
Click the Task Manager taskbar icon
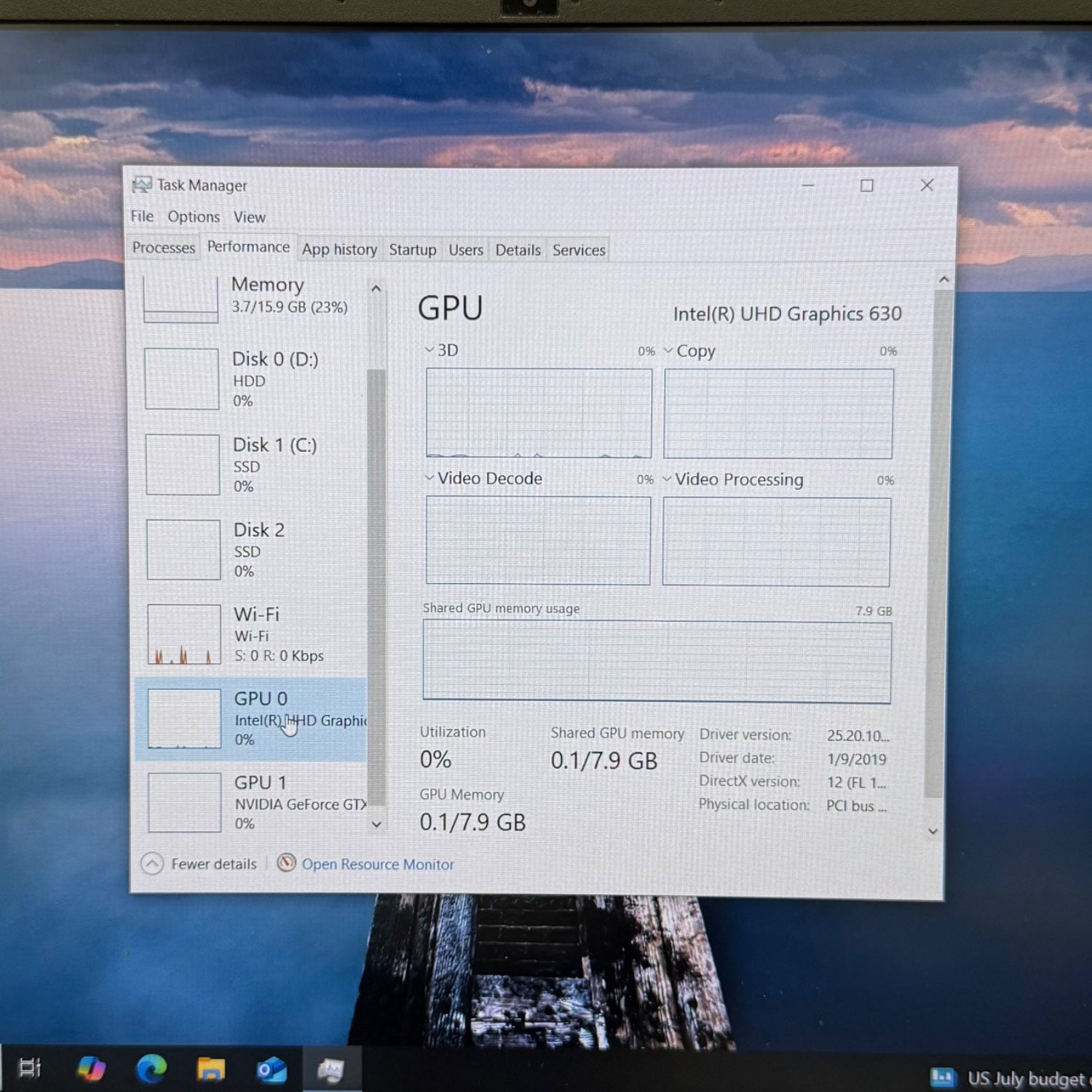[331, 1070]
